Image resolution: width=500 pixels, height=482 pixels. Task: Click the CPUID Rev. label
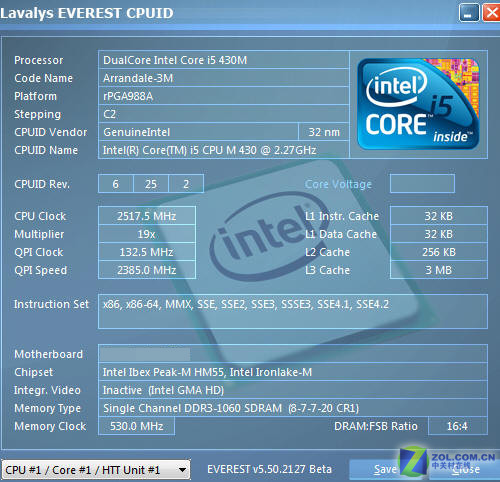pyautogui.click(x=42, y=184)
